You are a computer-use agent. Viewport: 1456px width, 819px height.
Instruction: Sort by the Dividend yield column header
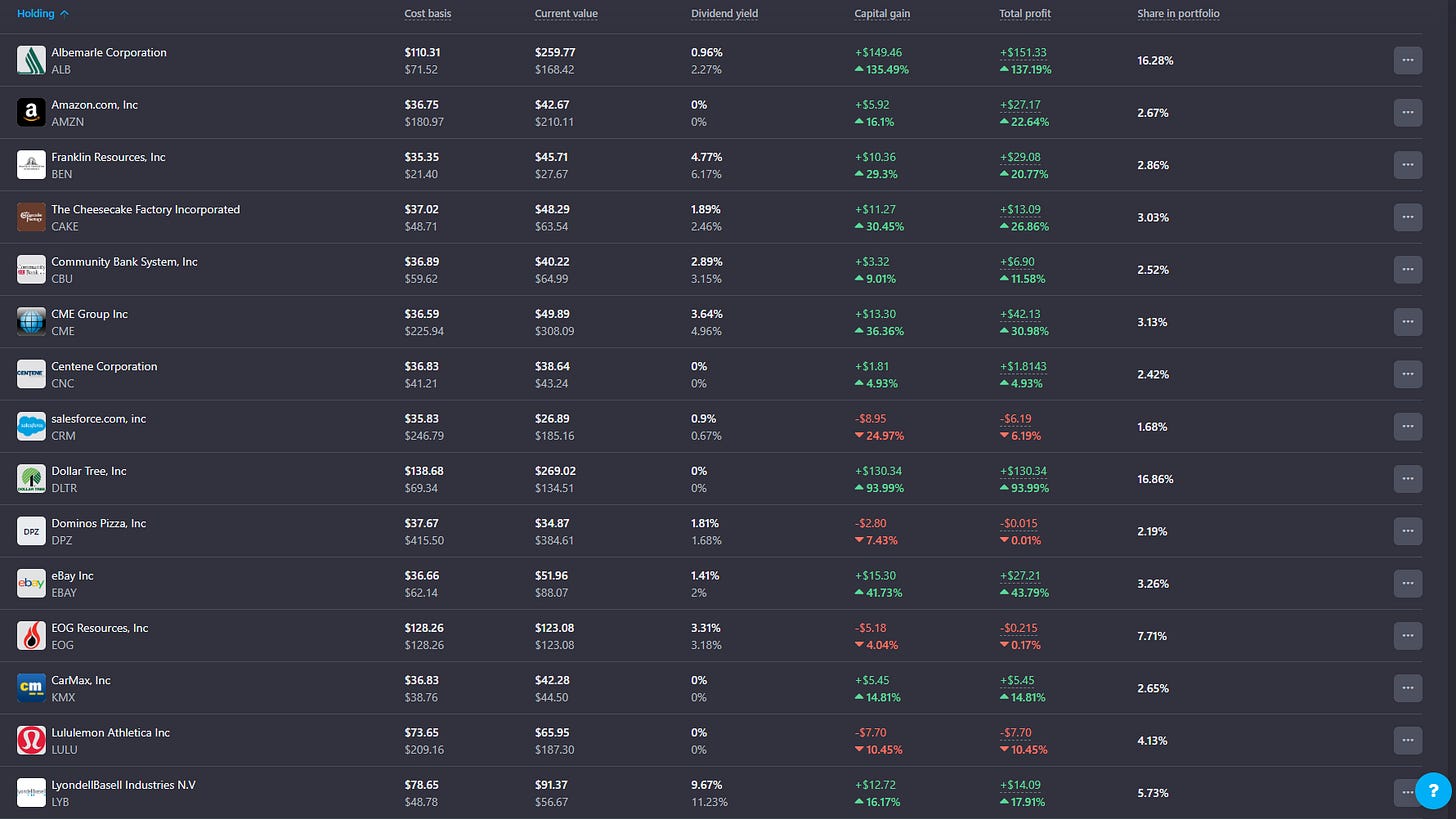(x=724, y=14)
